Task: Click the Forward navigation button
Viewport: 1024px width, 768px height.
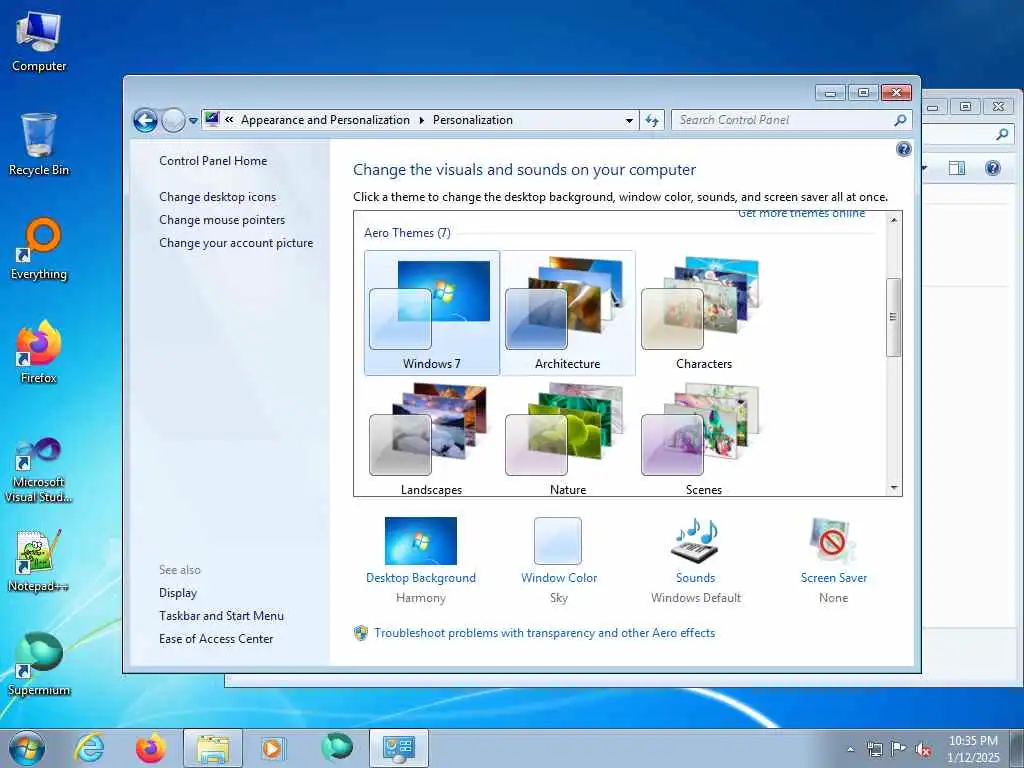Action: [x=173, y=120]
